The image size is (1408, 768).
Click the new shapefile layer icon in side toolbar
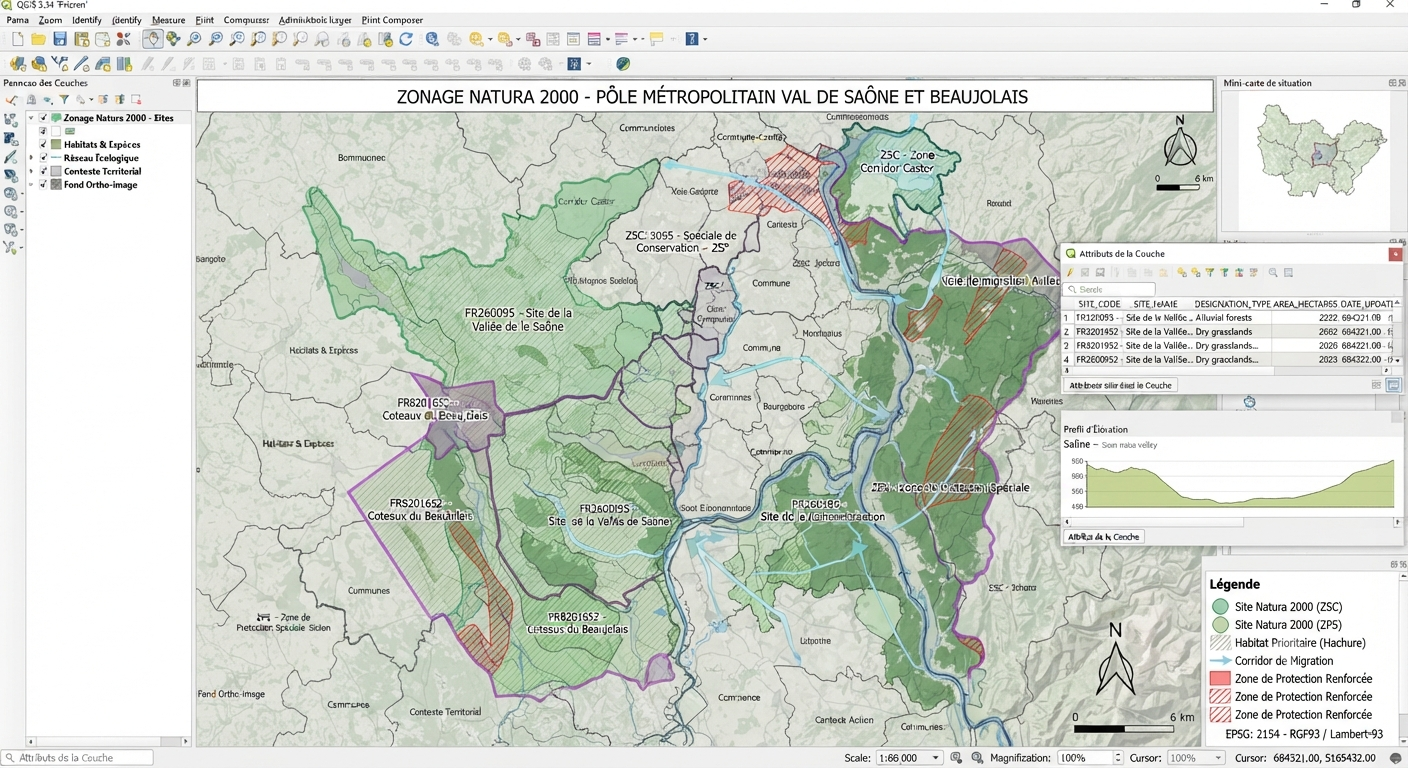(x=11, y=120)
